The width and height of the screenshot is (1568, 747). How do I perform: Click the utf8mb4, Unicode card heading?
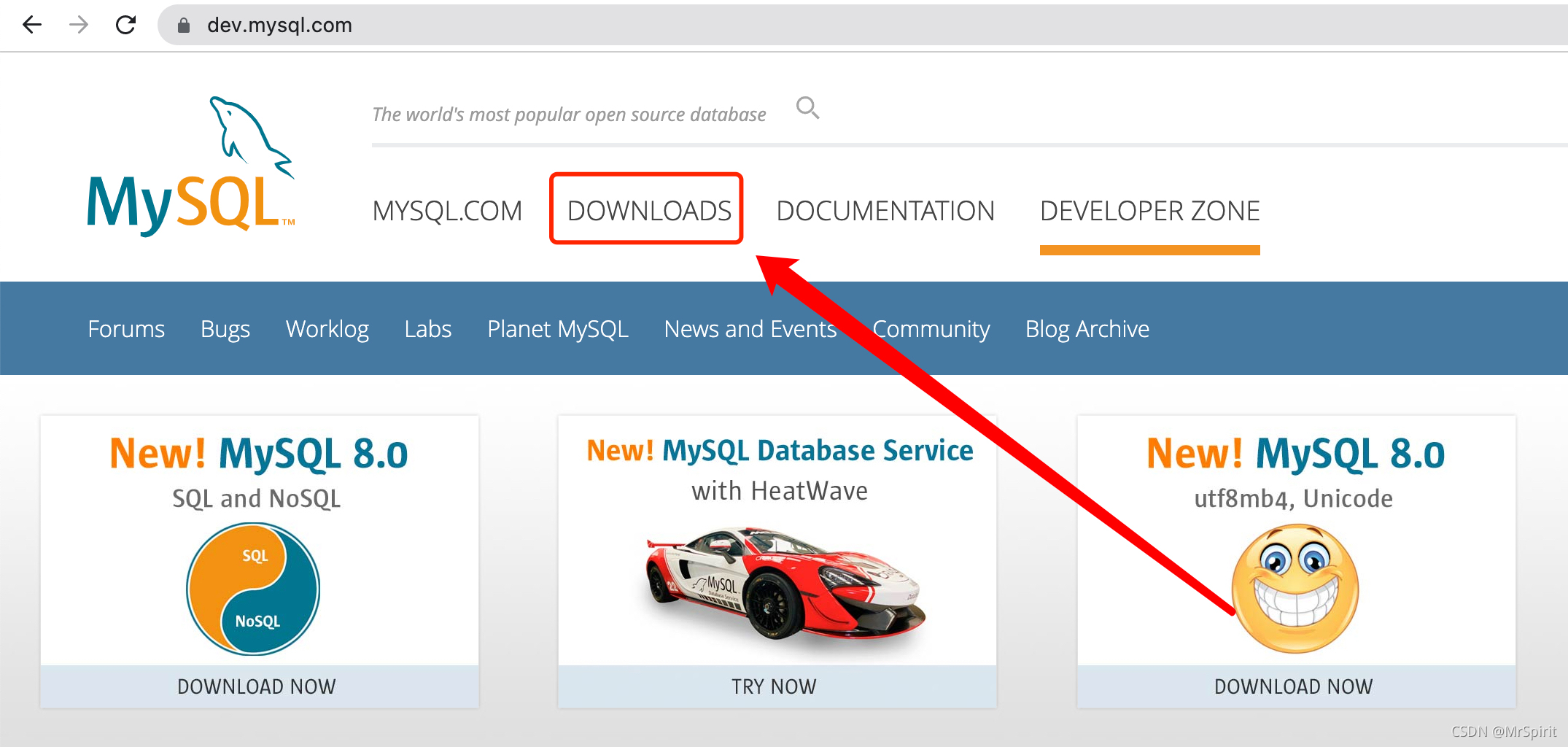(x=1295, y=453)
